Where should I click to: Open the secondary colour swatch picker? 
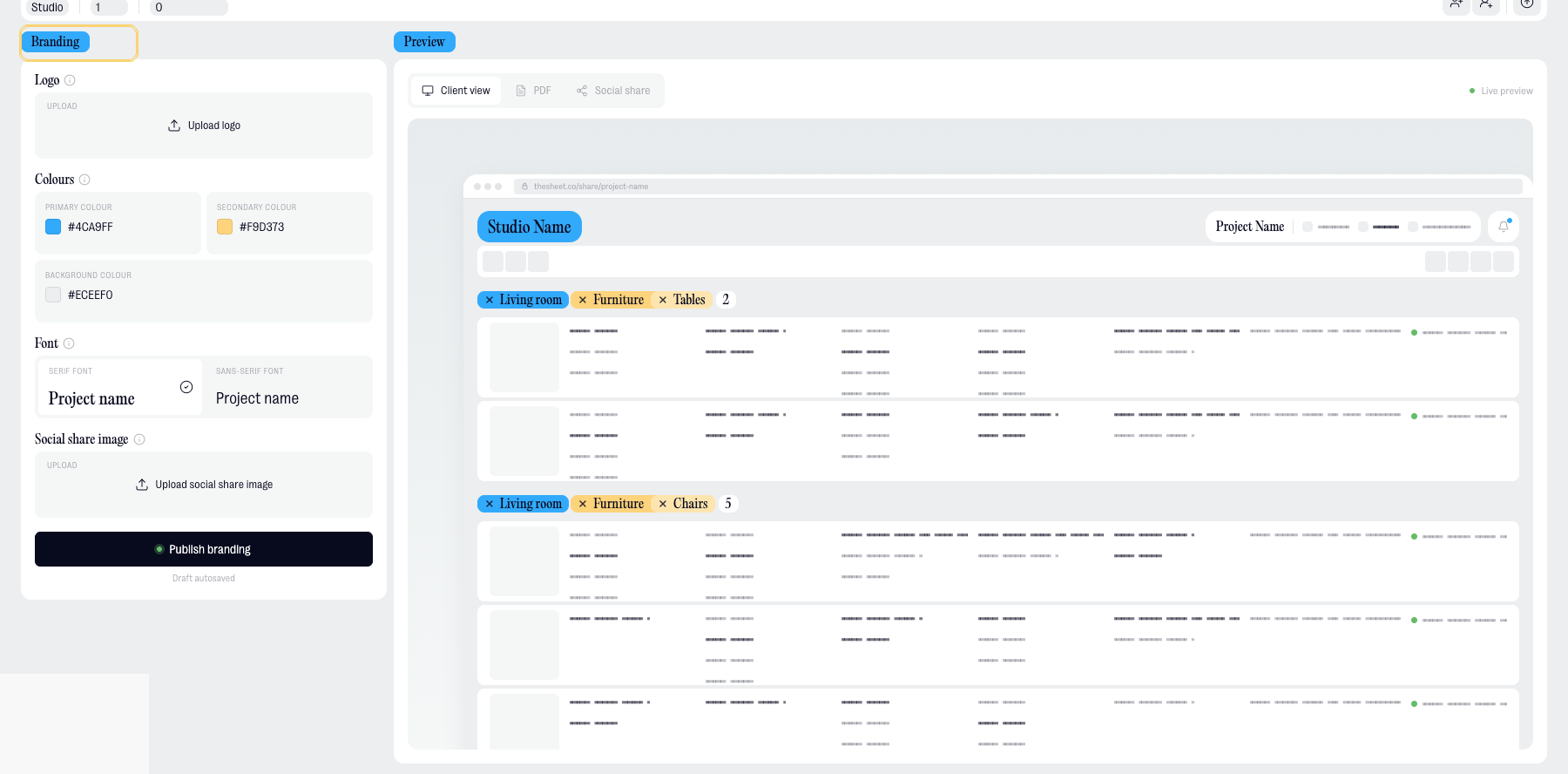(x=225, y=227)
